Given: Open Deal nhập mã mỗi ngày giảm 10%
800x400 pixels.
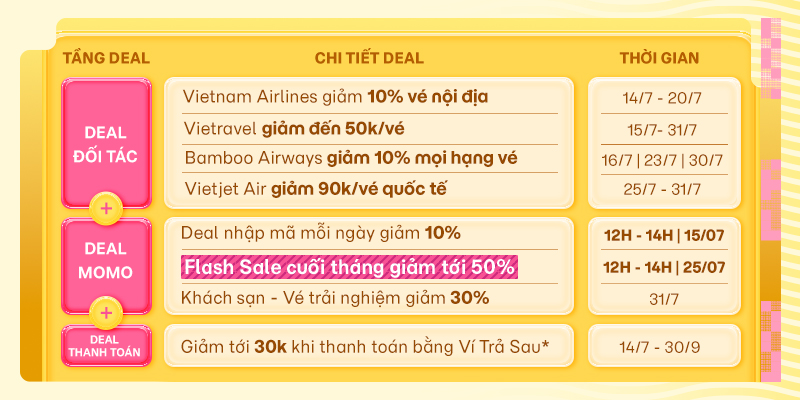Looking at the screenshot, I should [320, 234].
